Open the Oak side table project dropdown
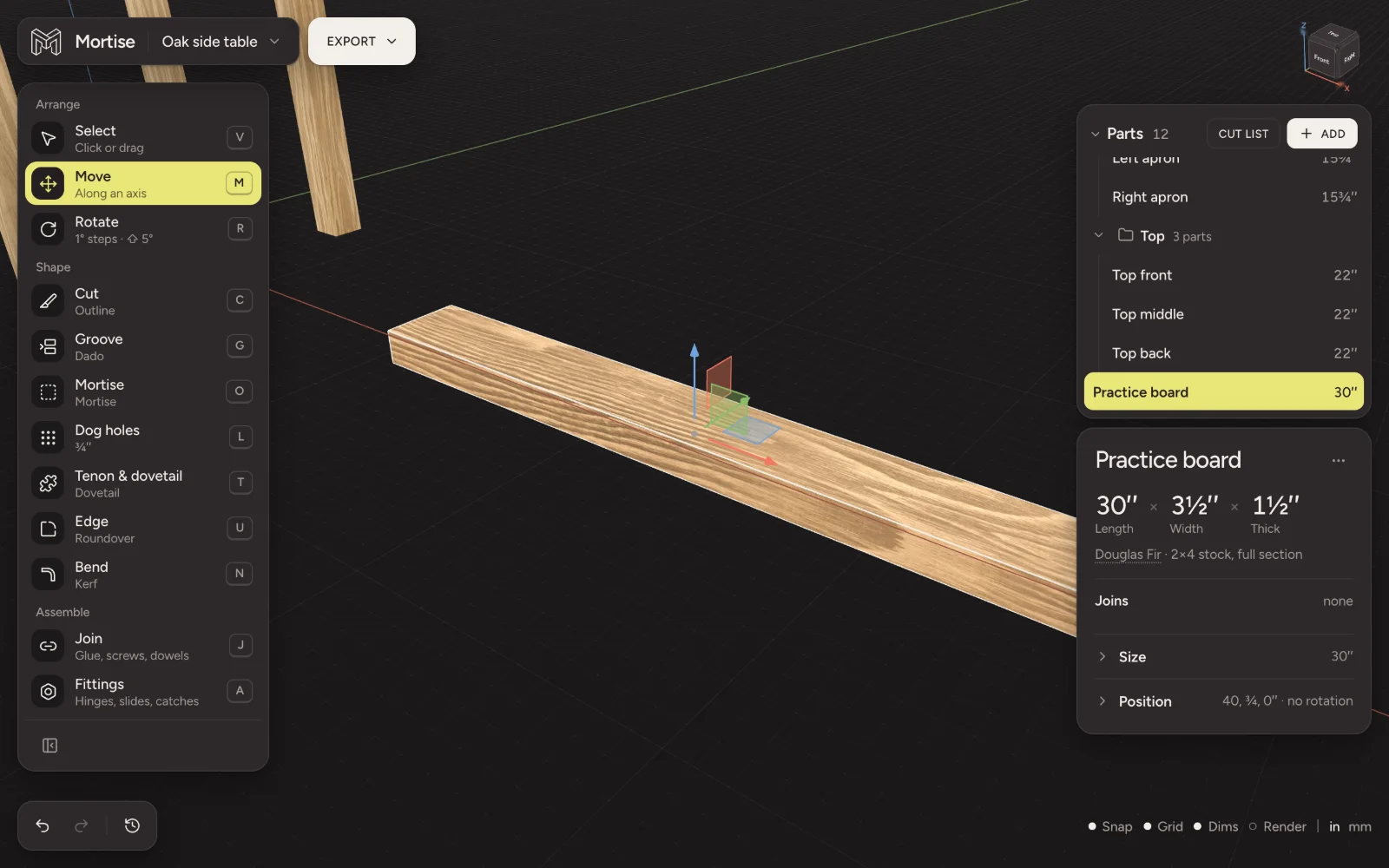The image size is (1389, 868). (221, 42)
